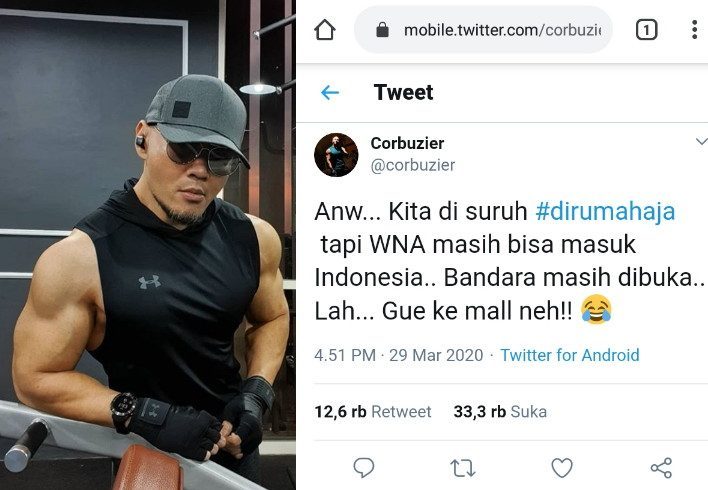Open the Twitter for Android link
The image size is (708, 490).
(570, 355)
